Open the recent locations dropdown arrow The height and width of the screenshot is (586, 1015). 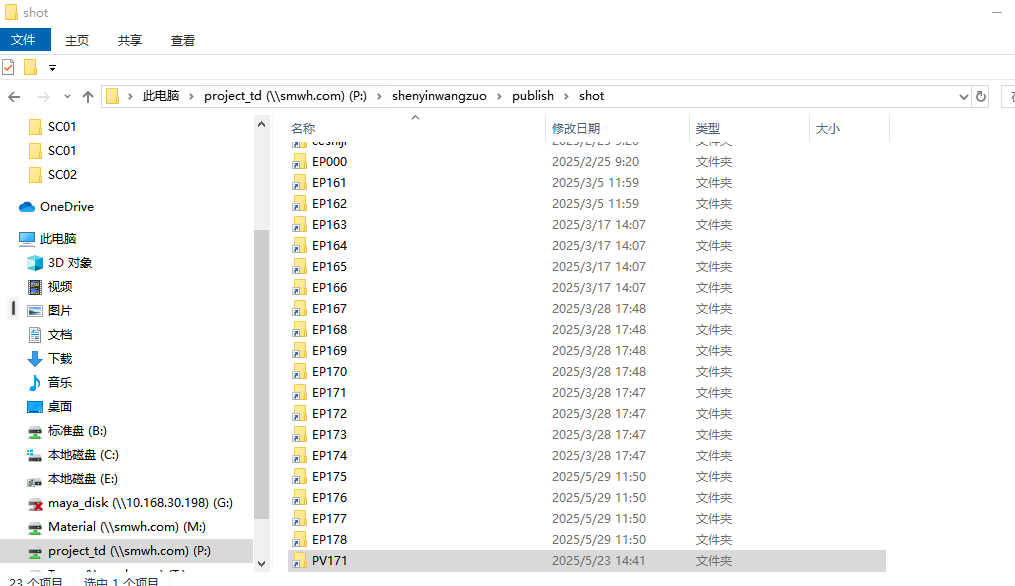tap(67, 97)
